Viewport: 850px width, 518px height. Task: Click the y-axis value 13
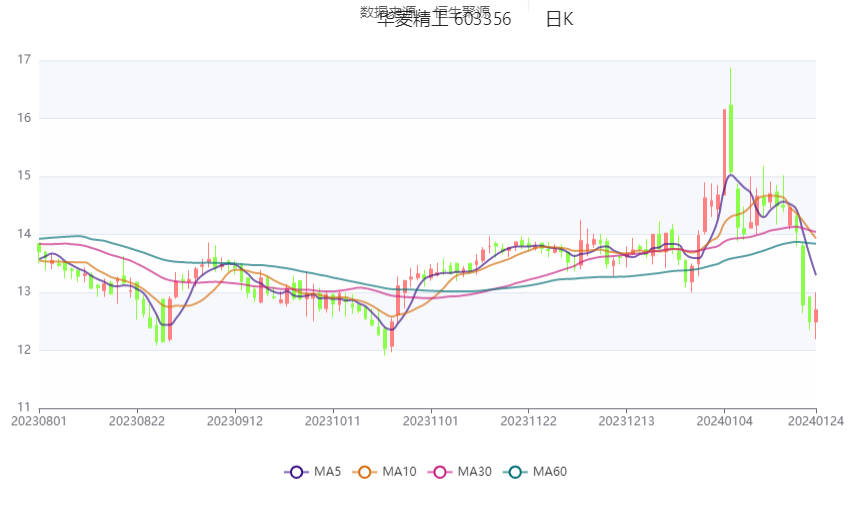24,292
